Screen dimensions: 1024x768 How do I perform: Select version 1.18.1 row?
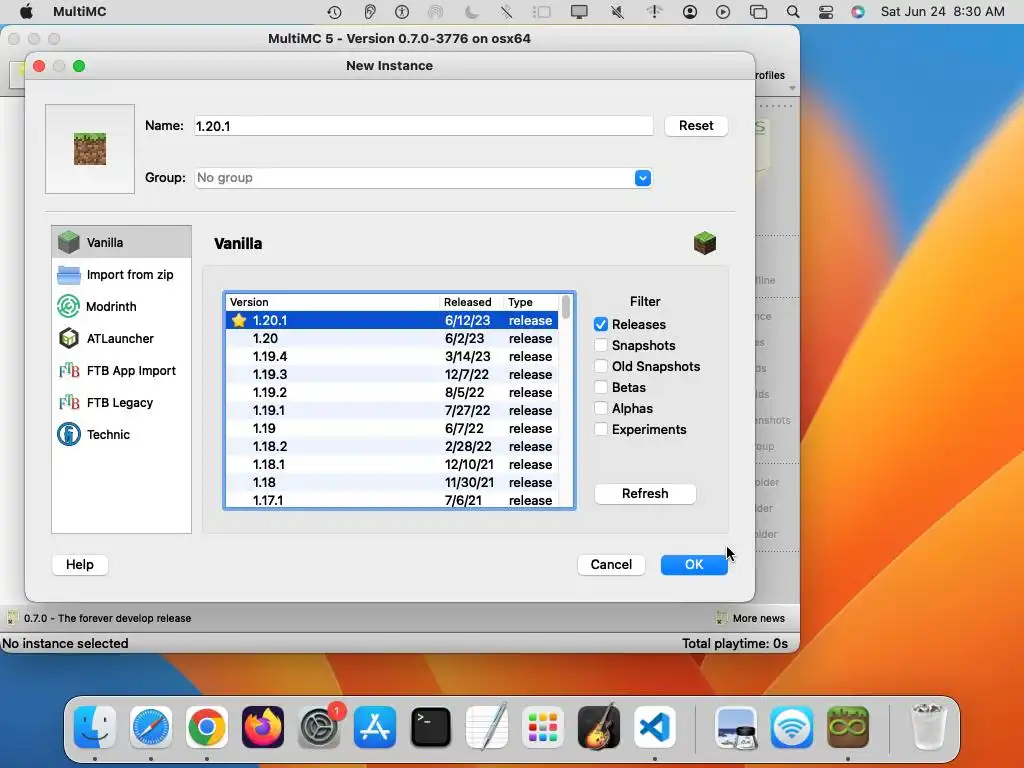pyautogui.click(x=392, y=464)
